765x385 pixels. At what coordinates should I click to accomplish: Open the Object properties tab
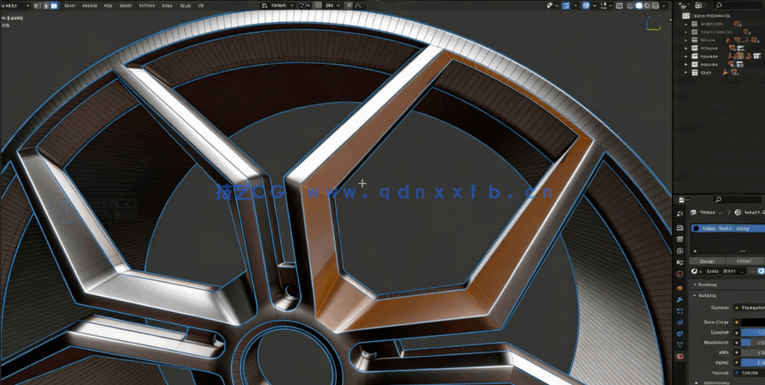[680, 288]
